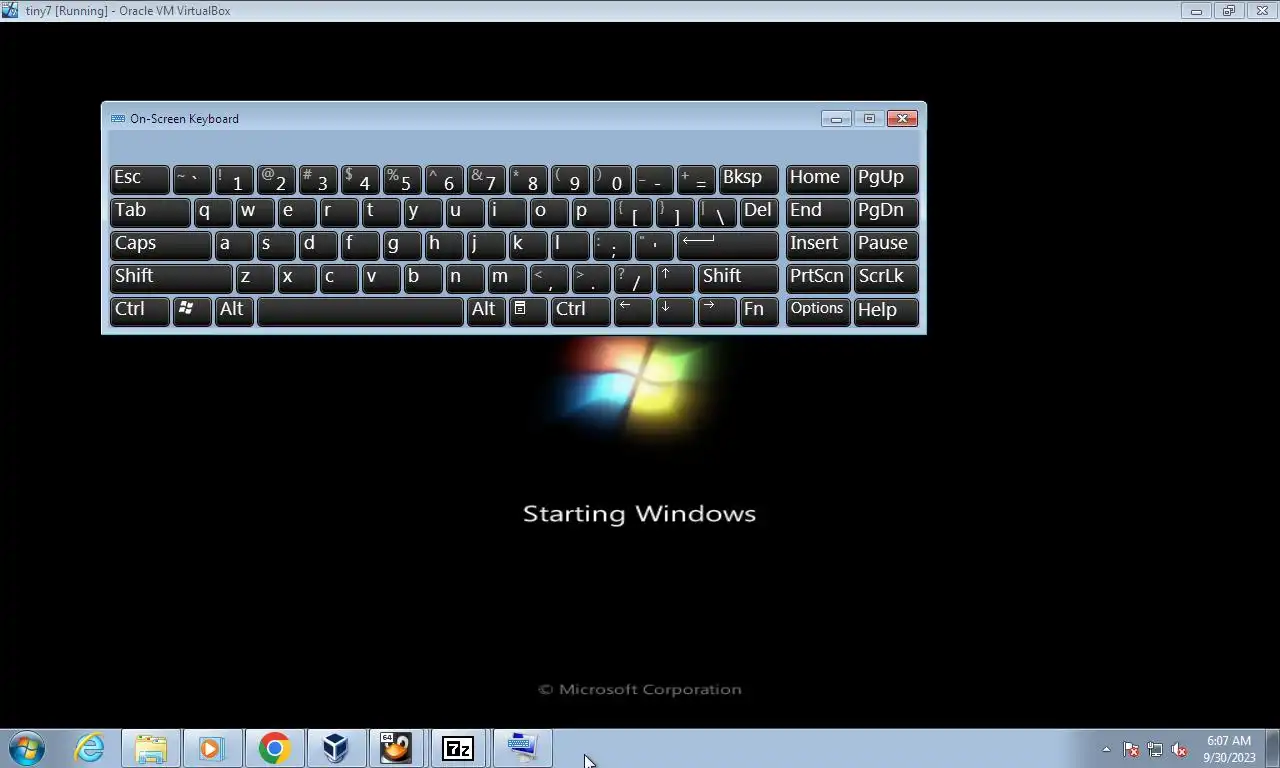Click the muted volume tray icon
Screen dimensions: 1280x768
pos(1179,749)
